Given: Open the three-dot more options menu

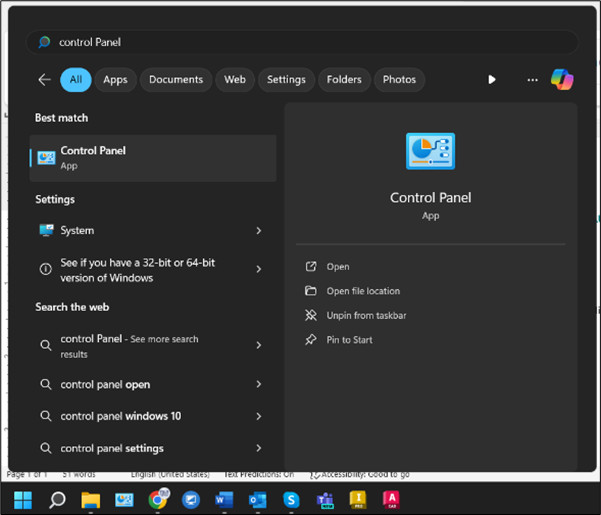Looking at the screenshot, I should [x=532, y=80].
